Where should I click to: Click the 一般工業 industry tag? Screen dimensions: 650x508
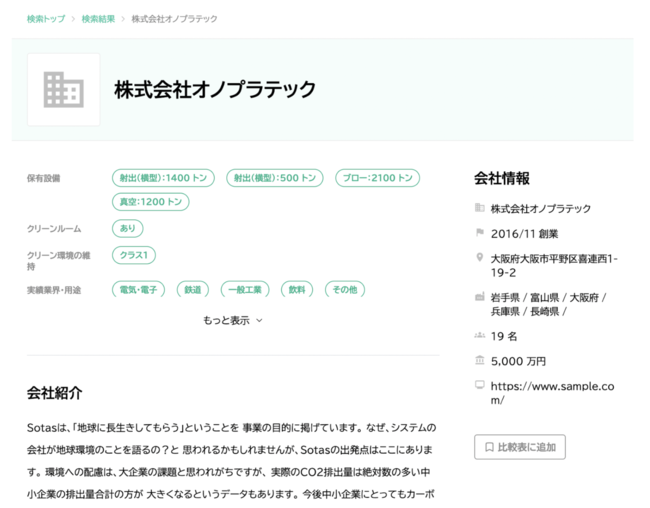(x=245, y=290)
